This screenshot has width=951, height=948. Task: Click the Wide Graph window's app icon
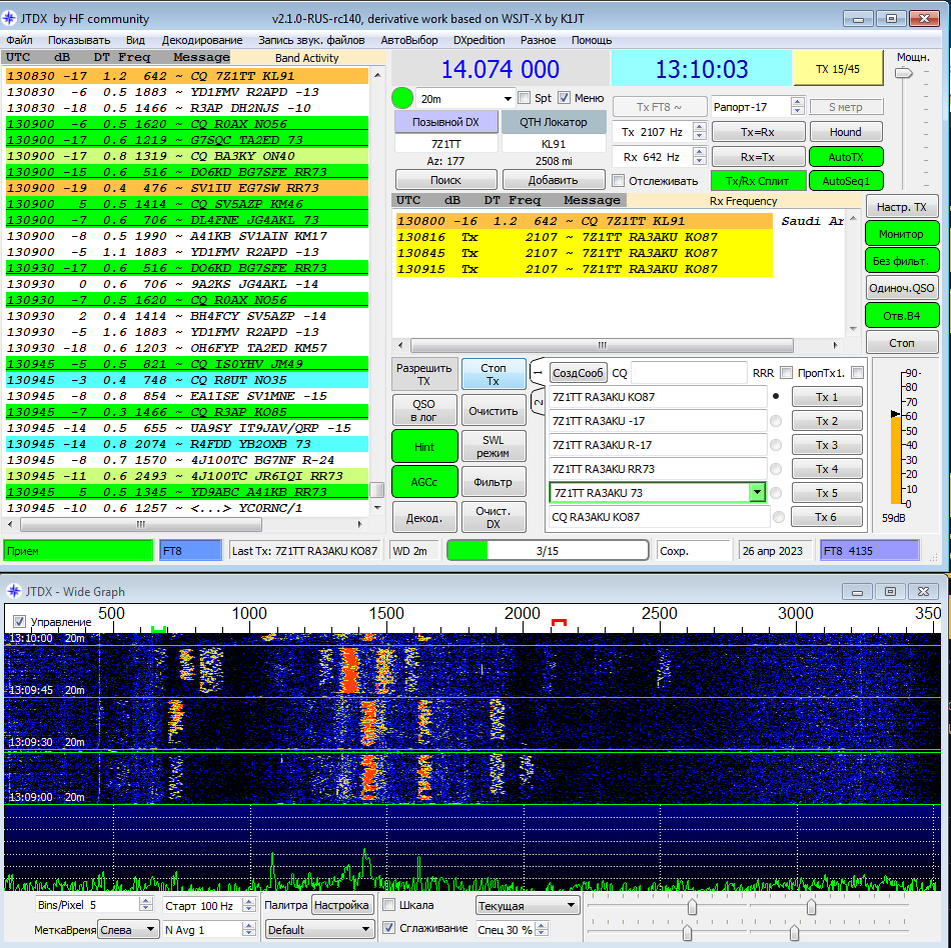pyautogui.click(x=13, y=591)
